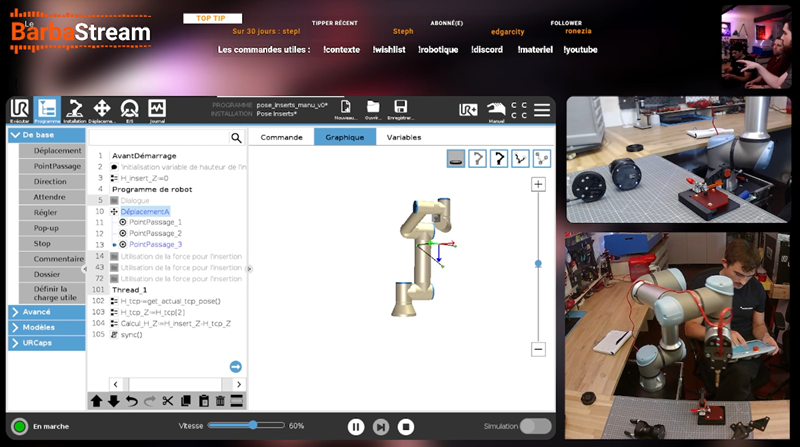
Task: Select DéplacementA node in program tree
Action: tap(145, 211)
